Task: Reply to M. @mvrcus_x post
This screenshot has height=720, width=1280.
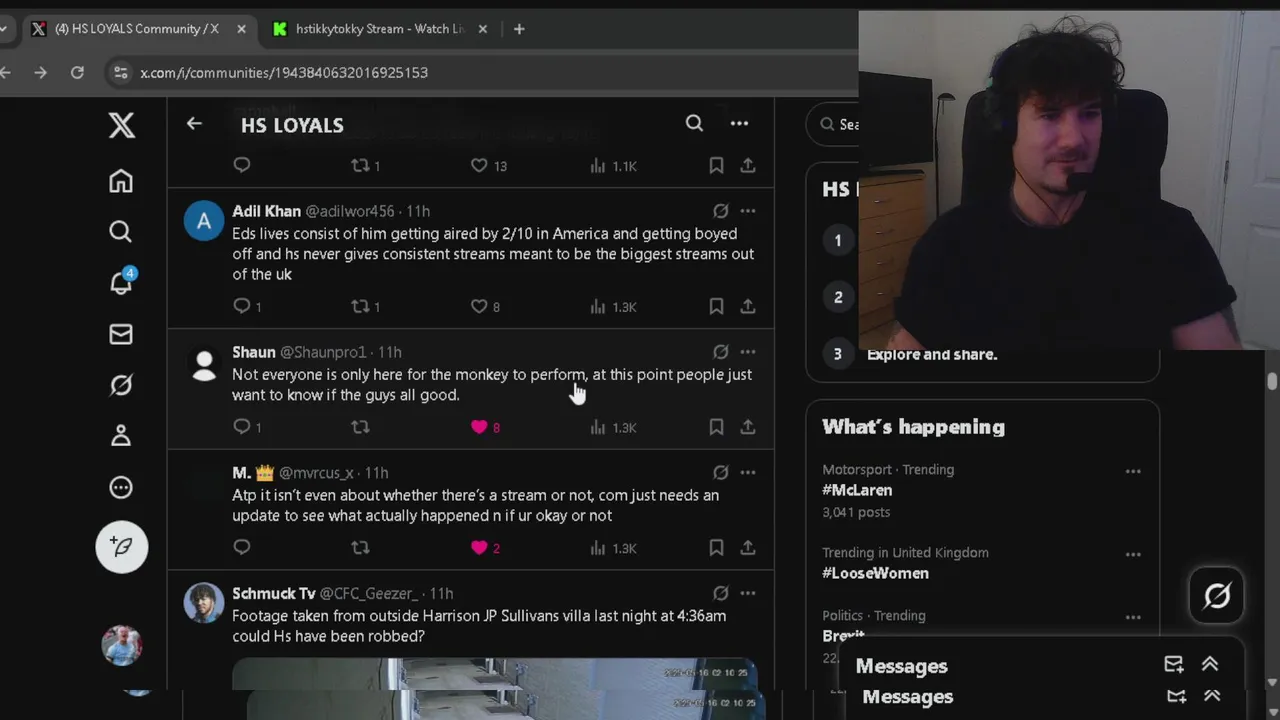Action: tap(242, 547)
